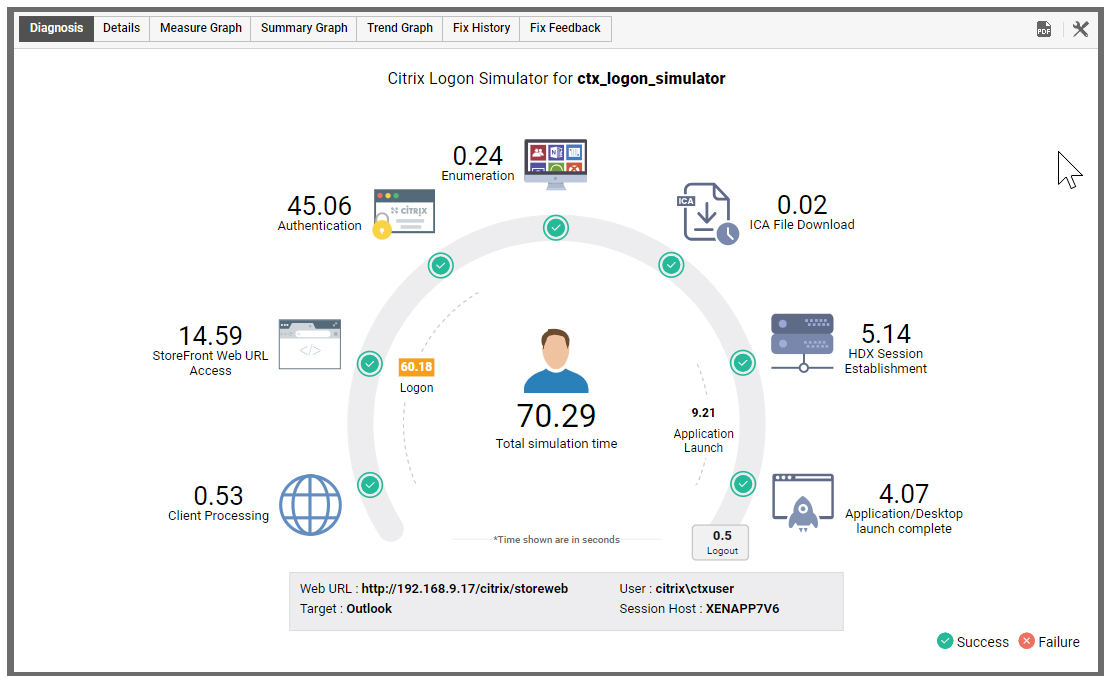Click the user avatar in the center
This screenshot has height=682, width=1111.
click(556, 360)
